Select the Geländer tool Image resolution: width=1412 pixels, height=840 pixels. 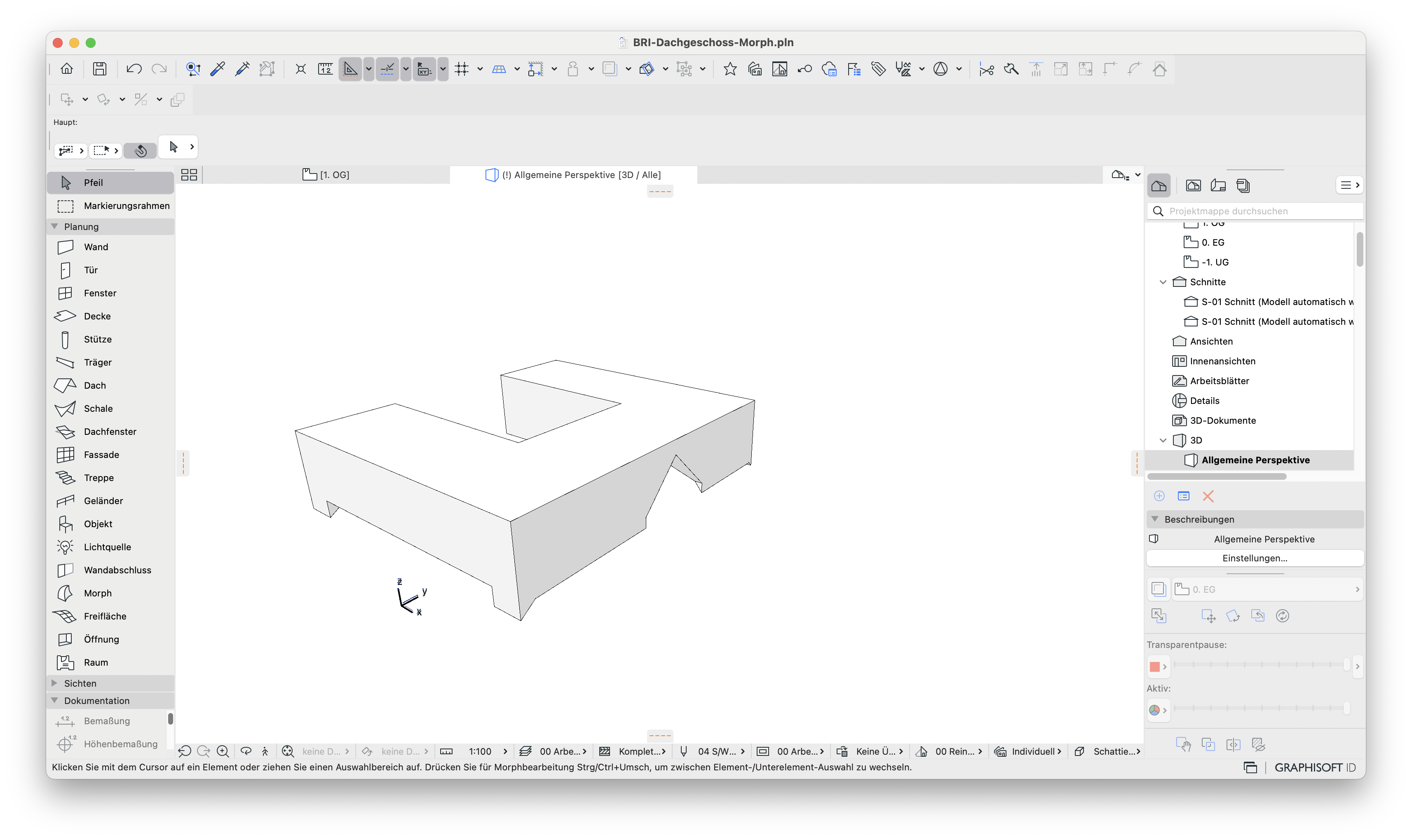click(110, 502)
